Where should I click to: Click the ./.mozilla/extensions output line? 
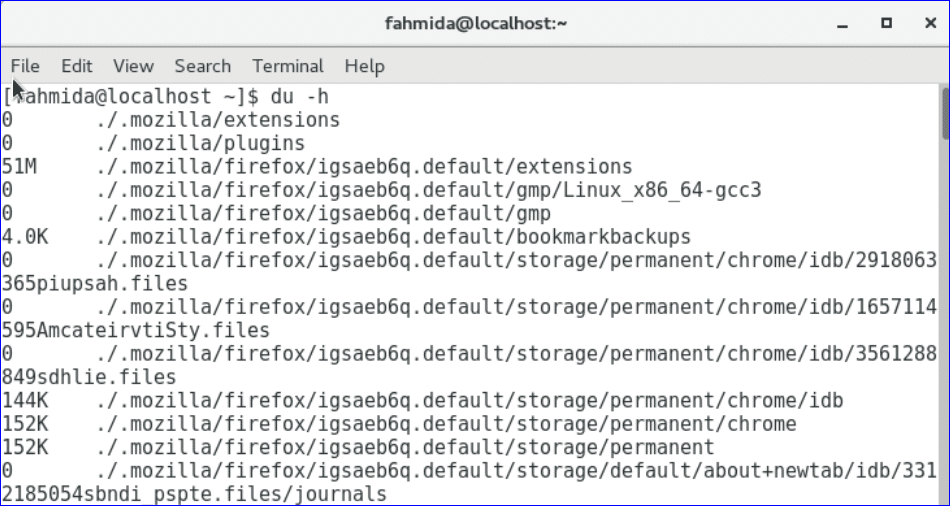coord(218,120)
